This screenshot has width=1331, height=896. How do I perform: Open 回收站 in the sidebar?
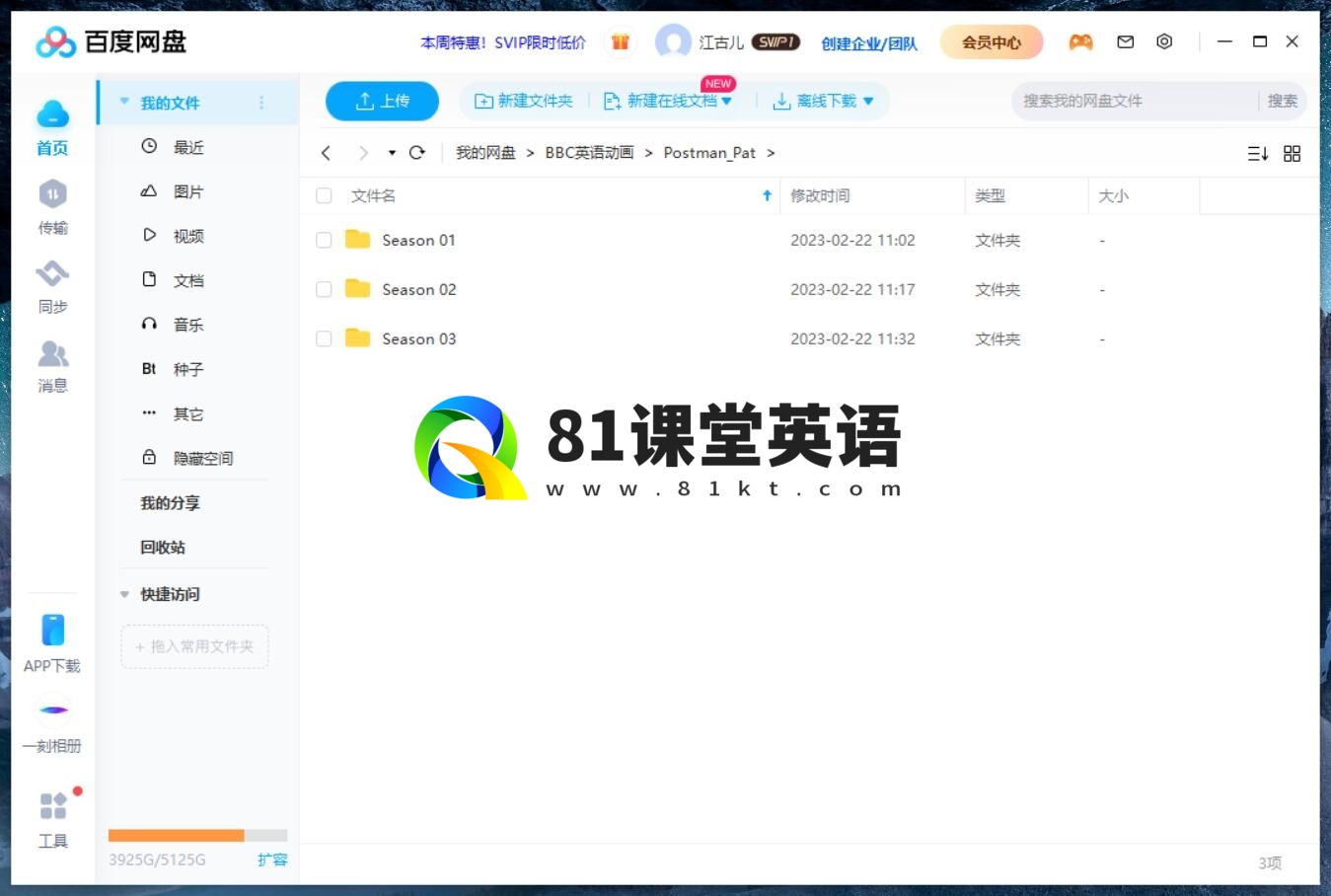[163, 548]
